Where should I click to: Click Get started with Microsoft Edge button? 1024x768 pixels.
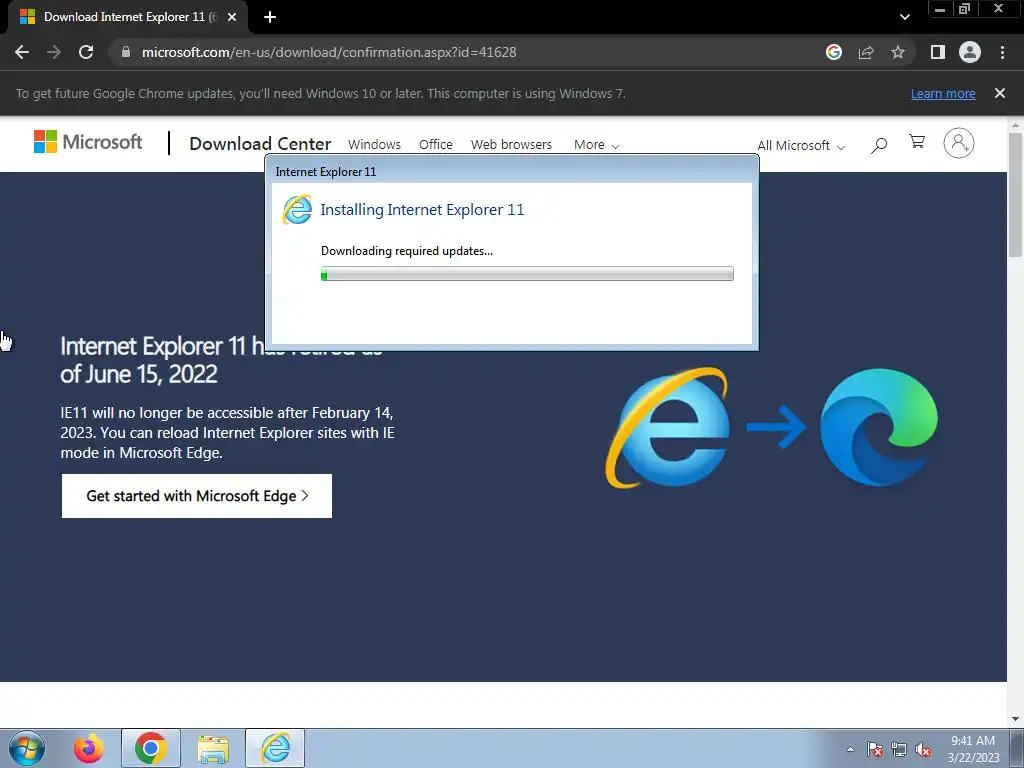197,496
